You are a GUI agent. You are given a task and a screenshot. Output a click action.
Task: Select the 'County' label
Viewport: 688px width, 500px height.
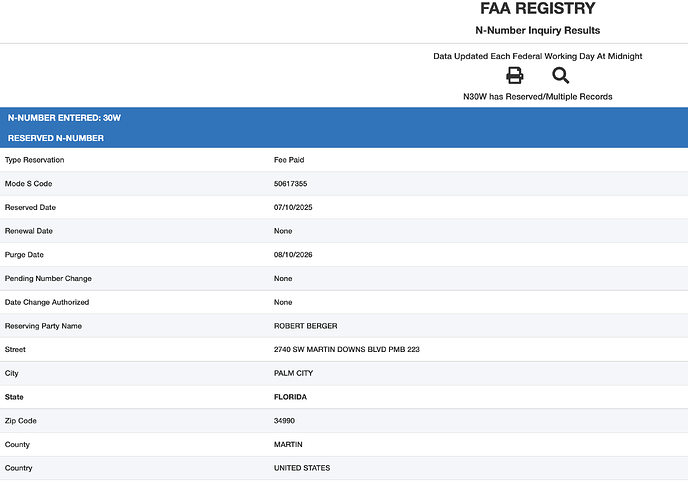17,444
